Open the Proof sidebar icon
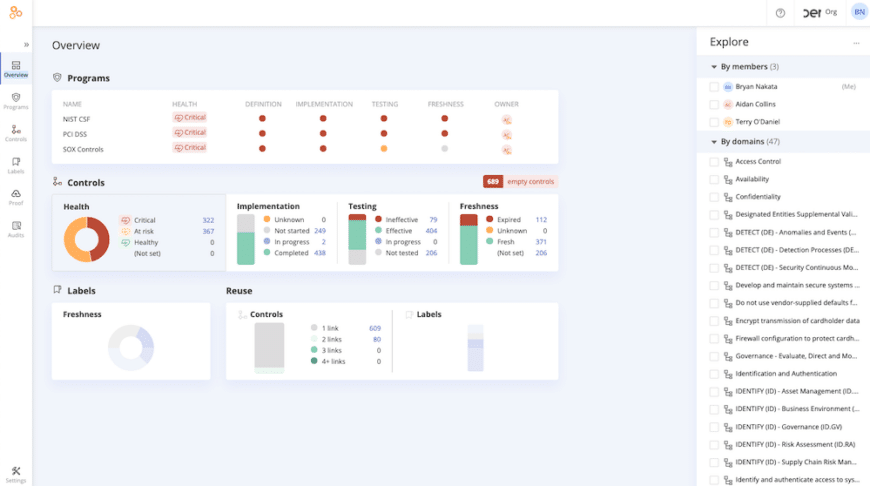870x486 pixels. pyautogui.click(x=15, y=196)
